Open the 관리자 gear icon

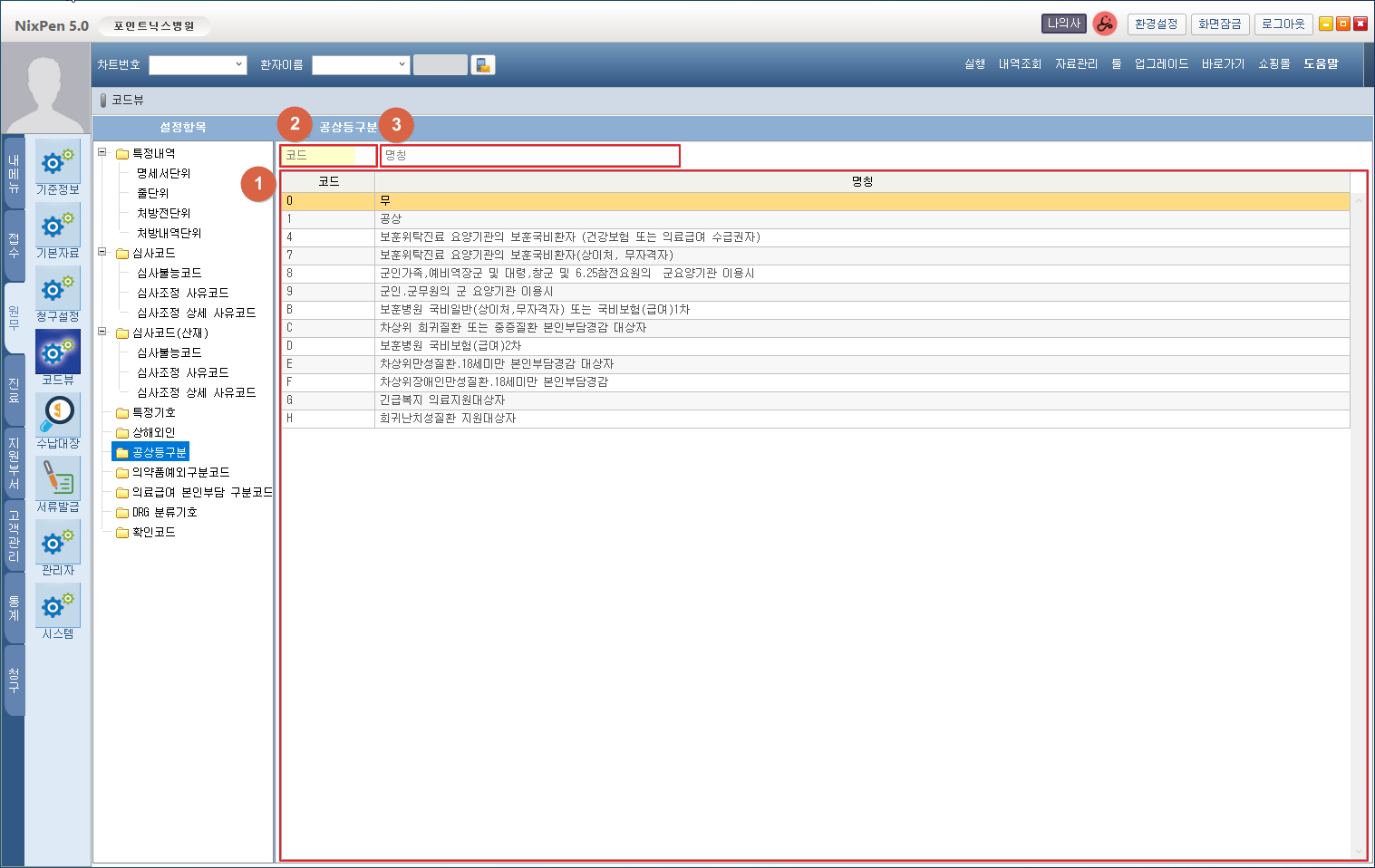click(58, 543)
